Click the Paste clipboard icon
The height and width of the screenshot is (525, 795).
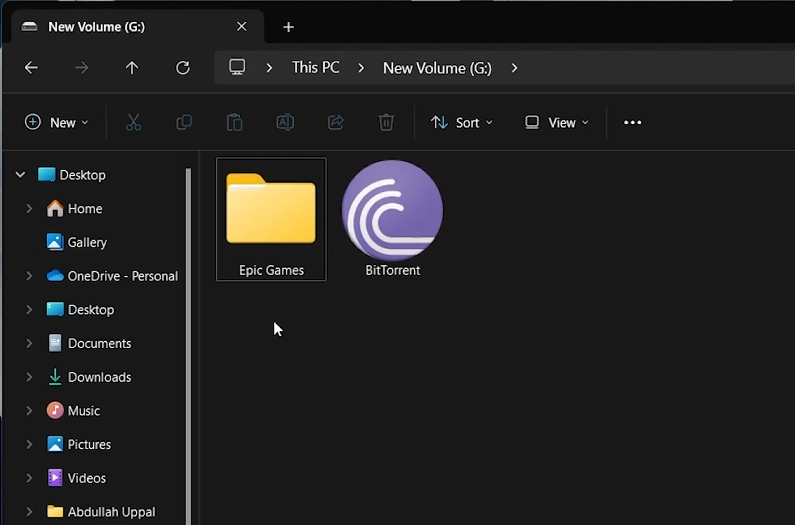(x=234, y=122)
